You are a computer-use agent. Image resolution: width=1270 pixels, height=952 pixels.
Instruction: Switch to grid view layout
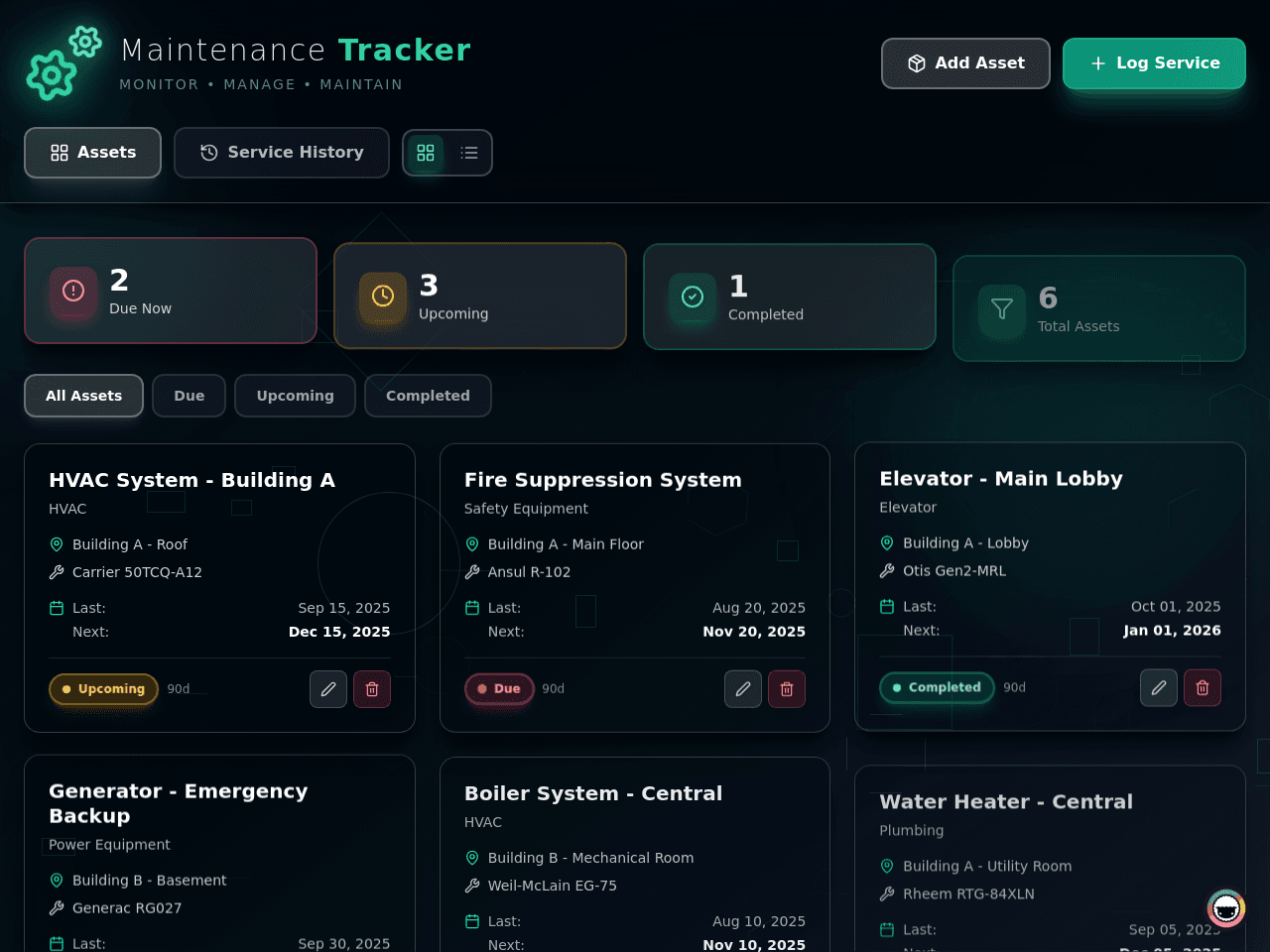426,153
